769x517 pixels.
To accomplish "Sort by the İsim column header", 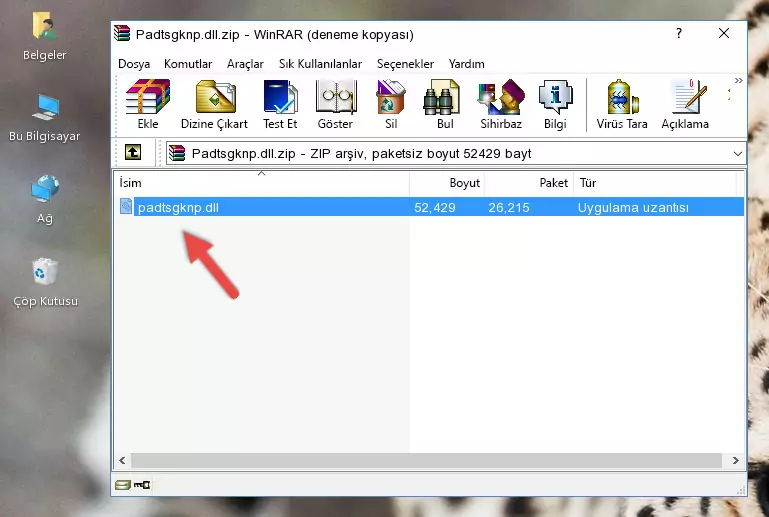I will (262, 182).
